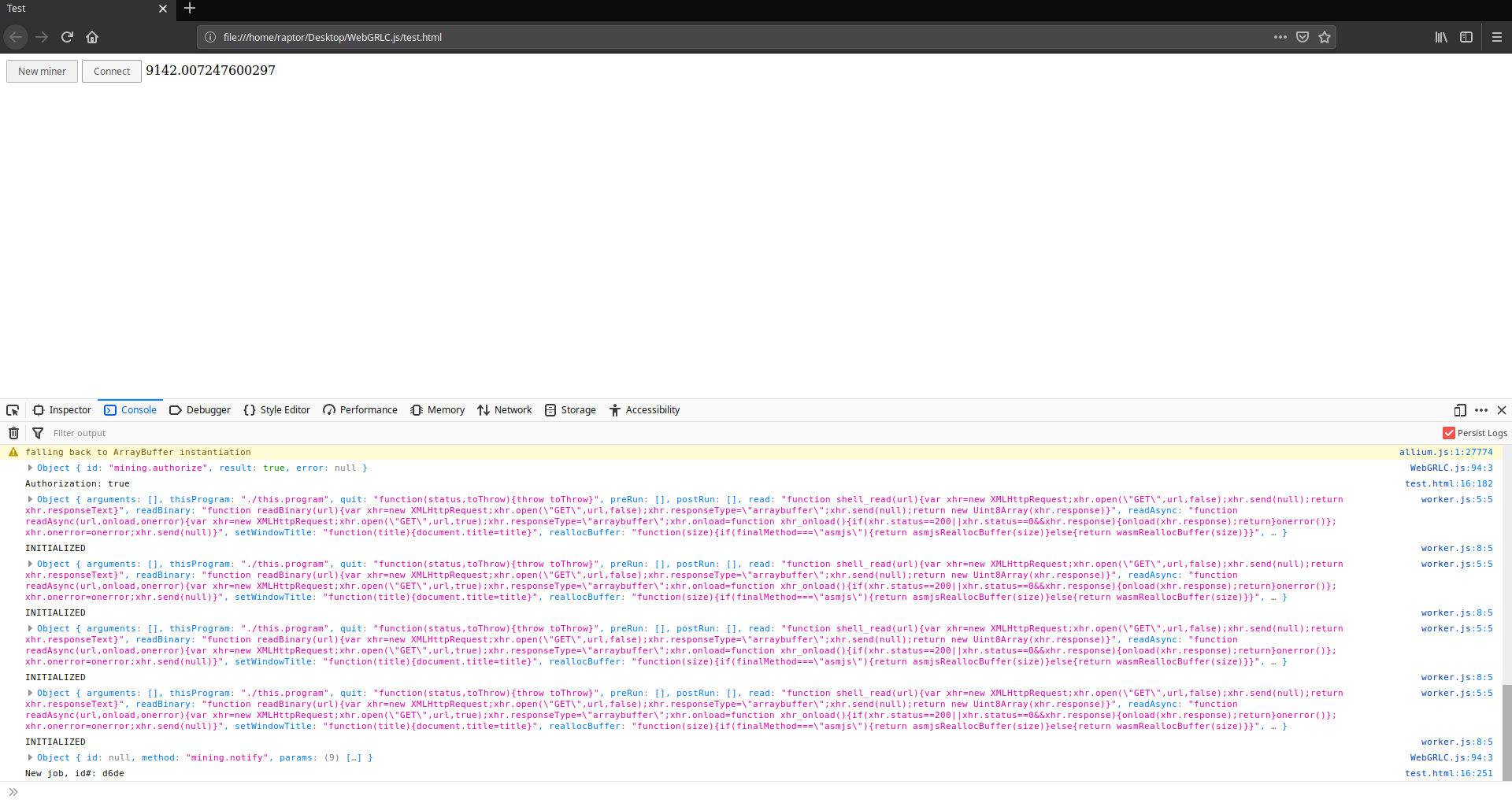1512x803 pixels.
Task: Open the Library icon
Action: [1441, 37]
